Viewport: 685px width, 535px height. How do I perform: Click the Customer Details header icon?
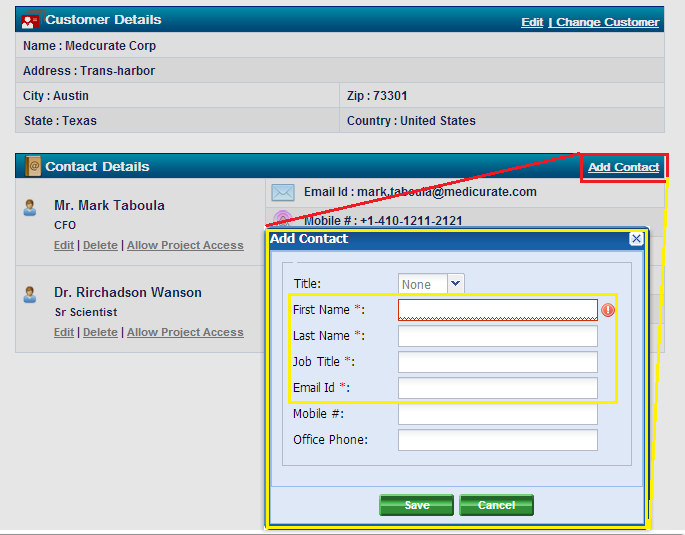pyautogui.click(x=32, y=20)
